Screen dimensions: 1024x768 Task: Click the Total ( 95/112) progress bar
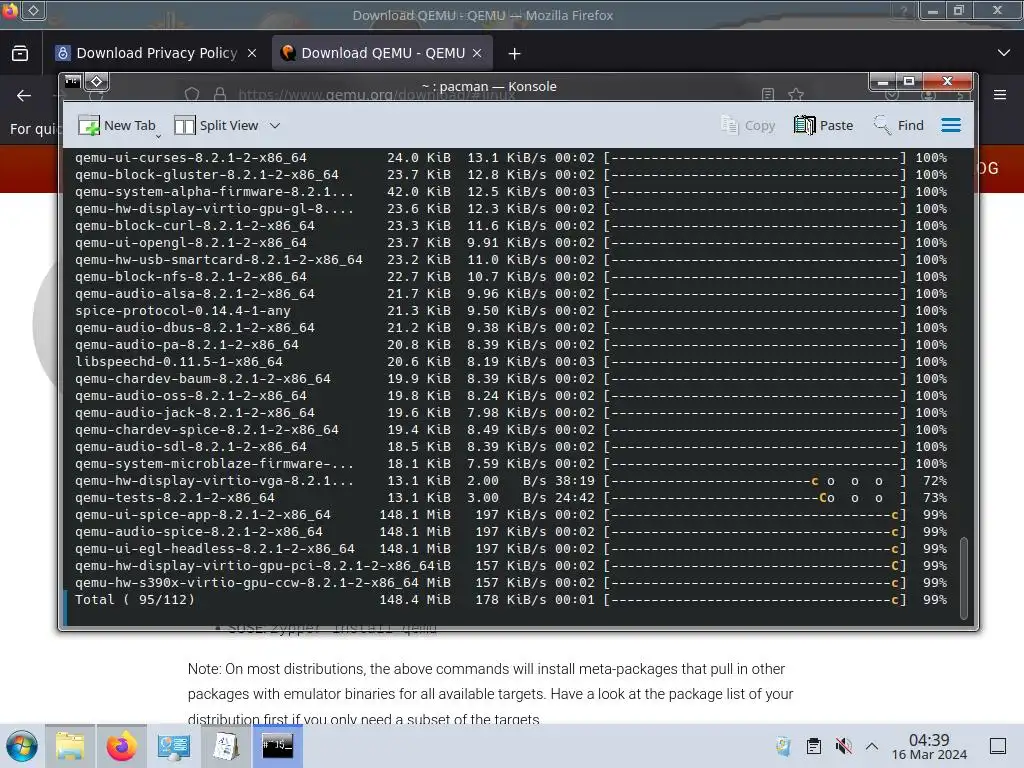pos(755,600)
